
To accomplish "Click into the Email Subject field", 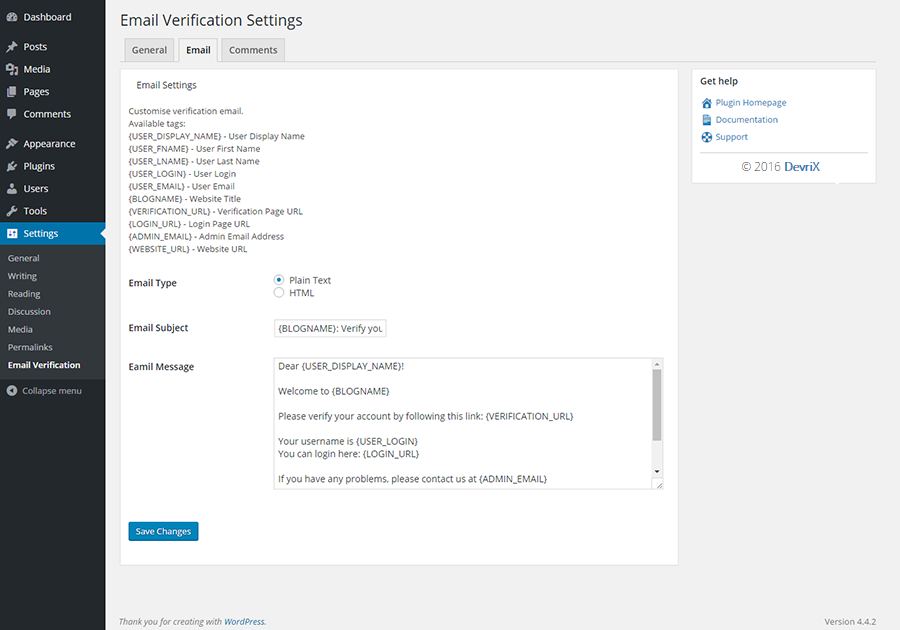I will point(329,328).
